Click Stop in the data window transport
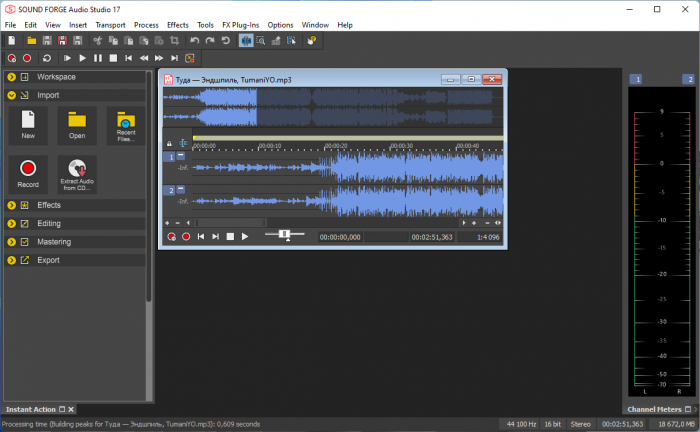700x432 pixels. 230,237
